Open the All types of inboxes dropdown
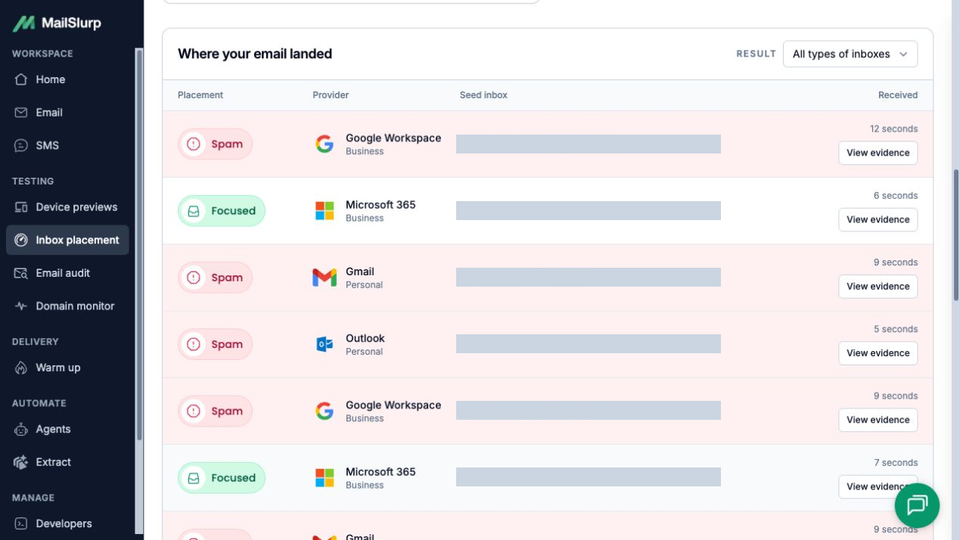960x540 pixels. pyautogui.click(x=850, y=54)
